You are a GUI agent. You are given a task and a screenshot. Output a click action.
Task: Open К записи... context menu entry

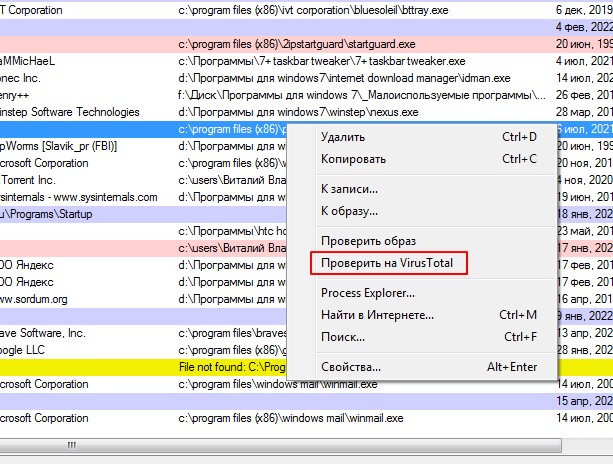point(437,189)
